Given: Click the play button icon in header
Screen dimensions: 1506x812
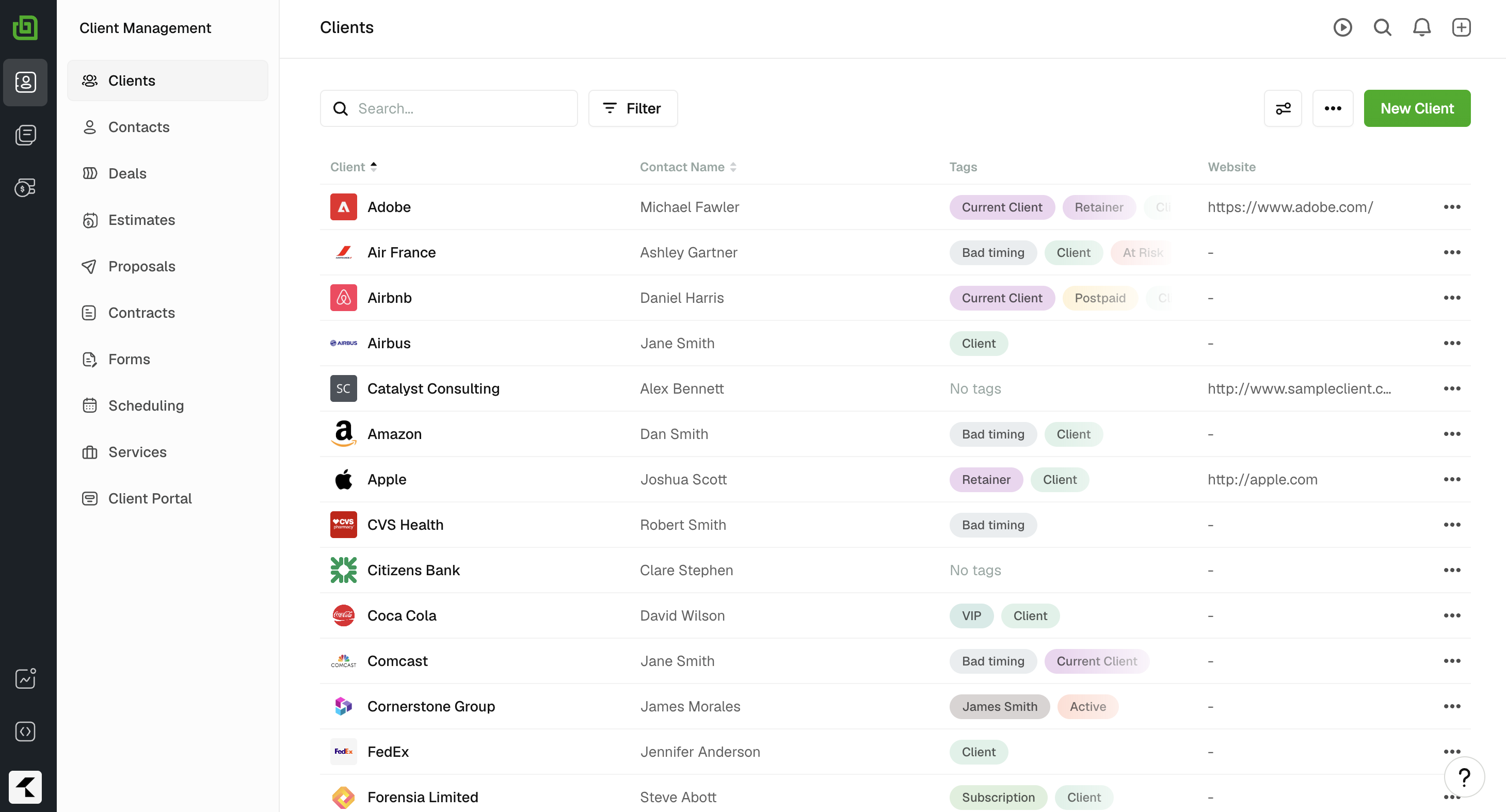Looking at the screenshot, I should [1342, 27].
